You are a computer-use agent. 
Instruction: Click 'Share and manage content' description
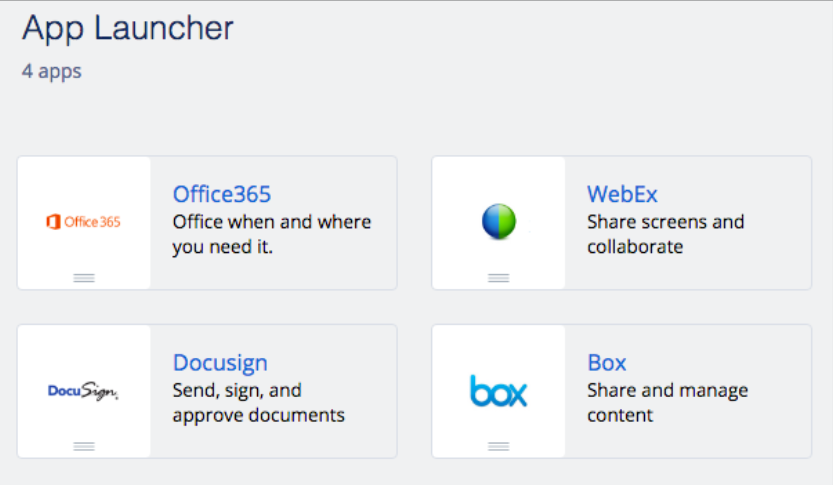pyautogui.click(x=667, y=403)
